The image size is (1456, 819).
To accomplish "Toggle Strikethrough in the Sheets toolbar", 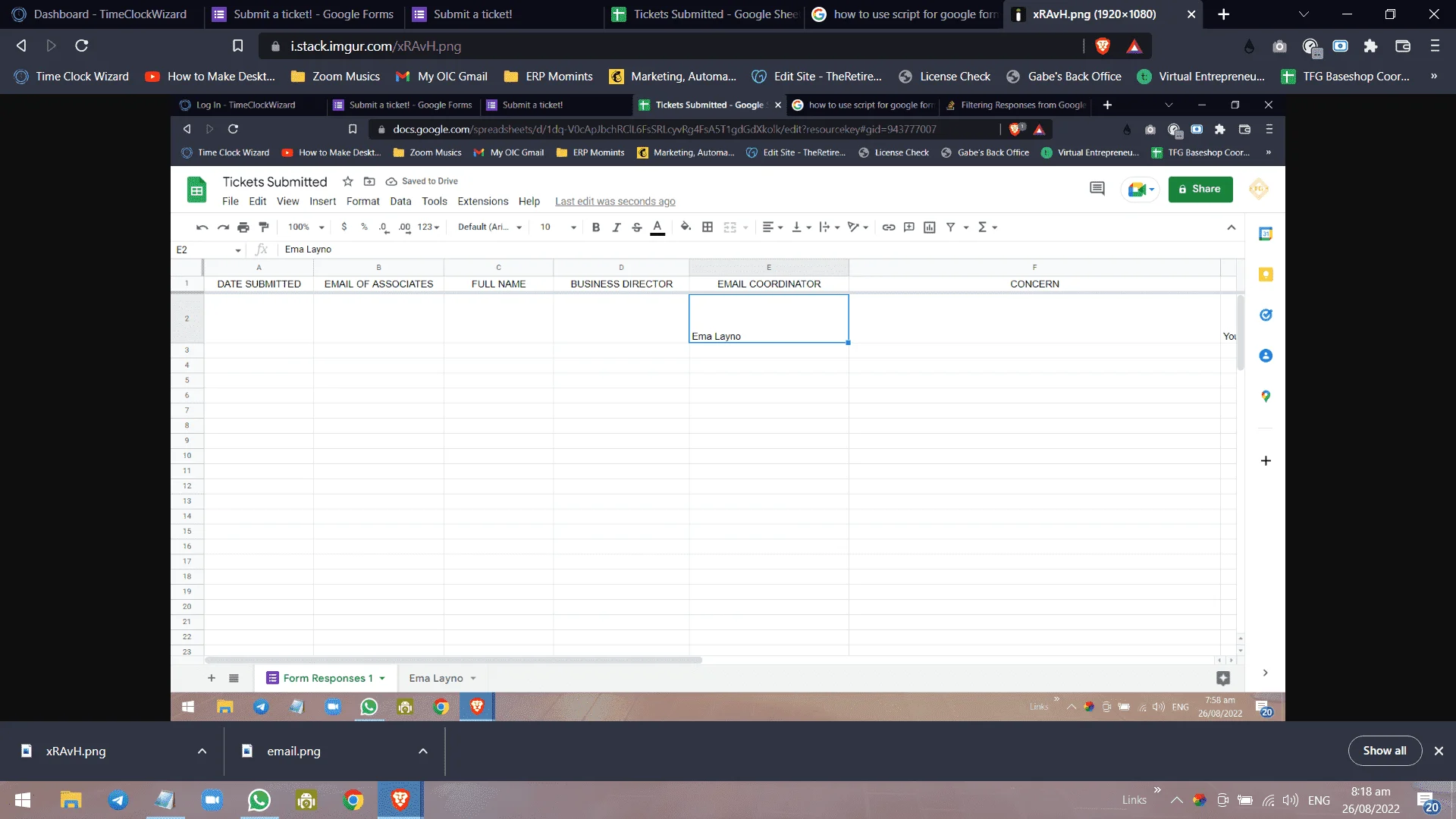I will (x=637, y=227).
